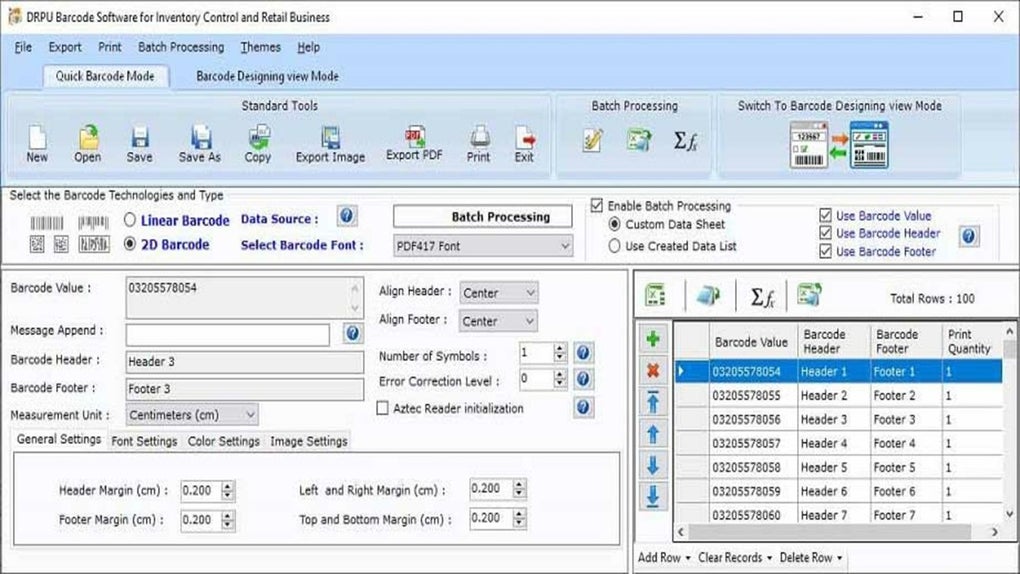
Task: Check the Aztec Reader initialization box
Action: (382, 408)
